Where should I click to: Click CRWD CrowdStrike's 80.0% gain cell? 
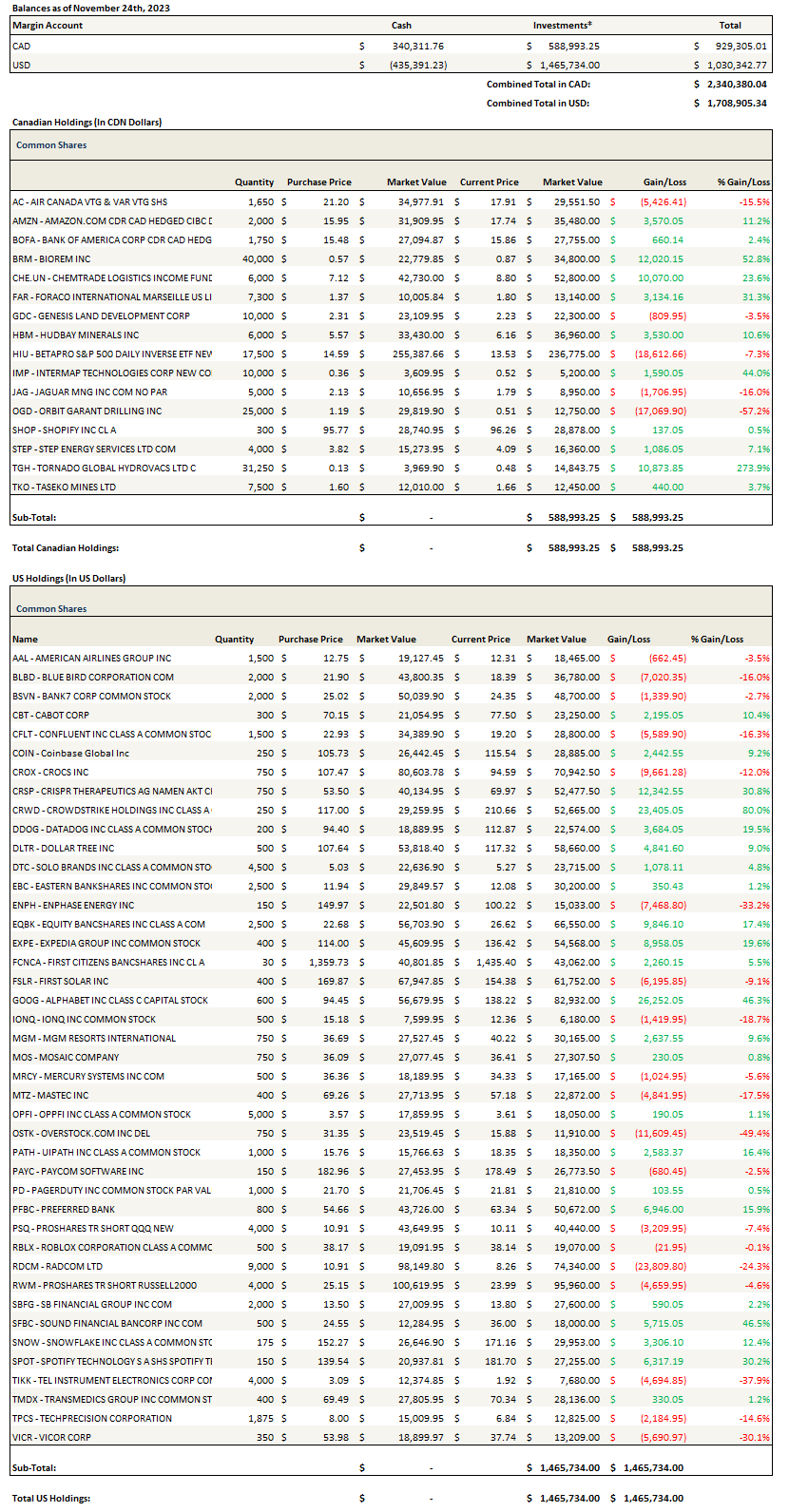(x=755, y=810)
